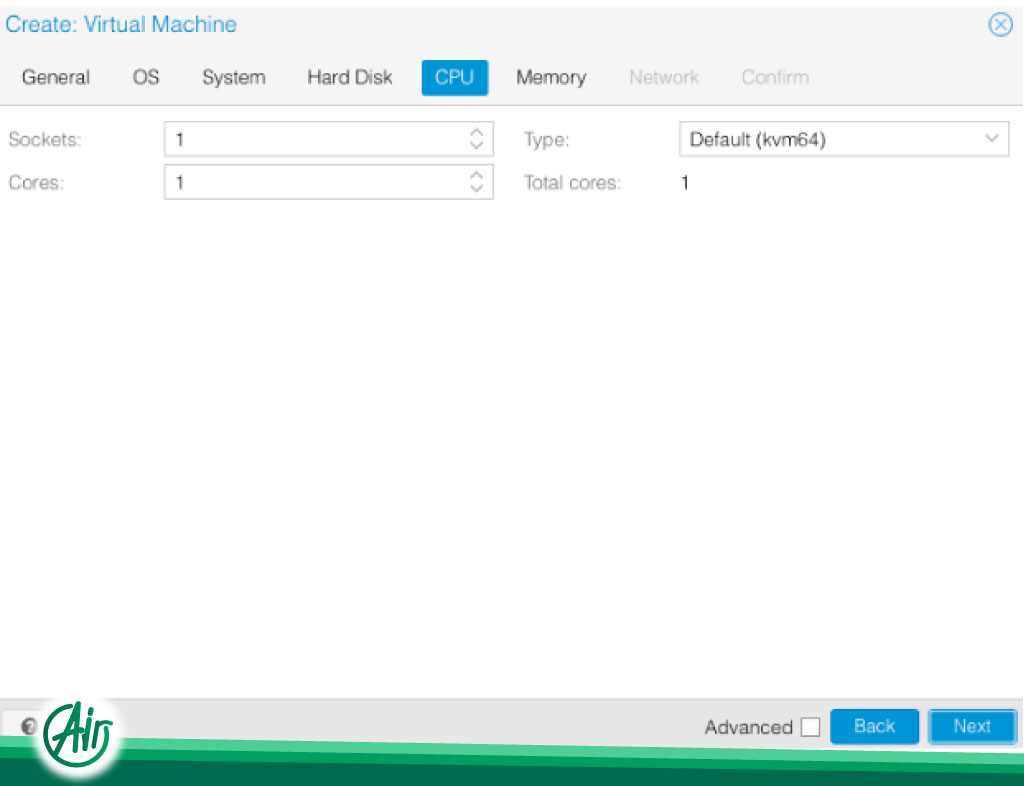Select the Confirm tab
Image resolution: width=1024 pixels, height=786 pixels.
(775, 77)
